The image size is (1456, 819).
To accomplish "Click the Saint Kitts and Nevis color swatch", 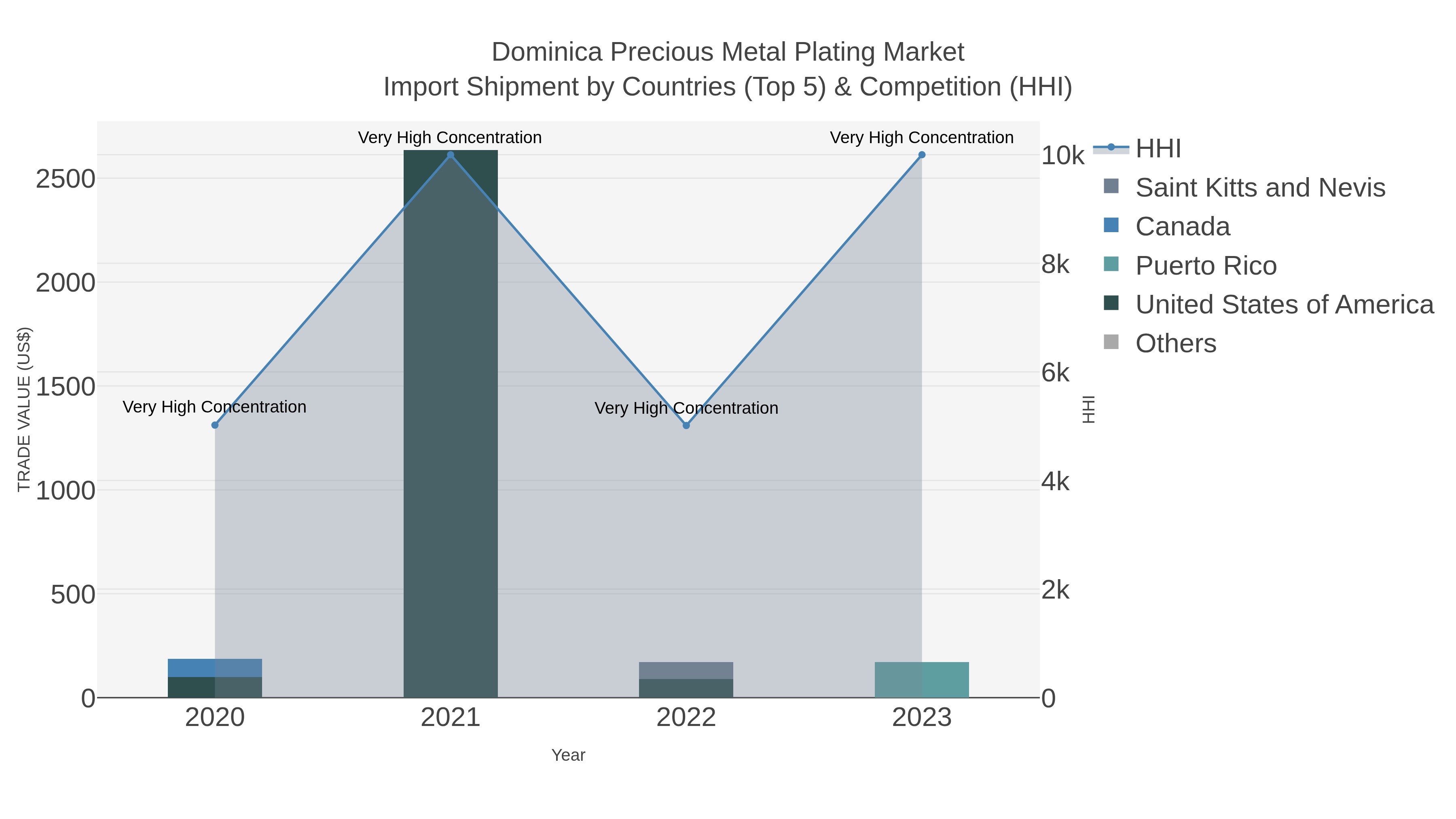I will tap(1111, 186).
